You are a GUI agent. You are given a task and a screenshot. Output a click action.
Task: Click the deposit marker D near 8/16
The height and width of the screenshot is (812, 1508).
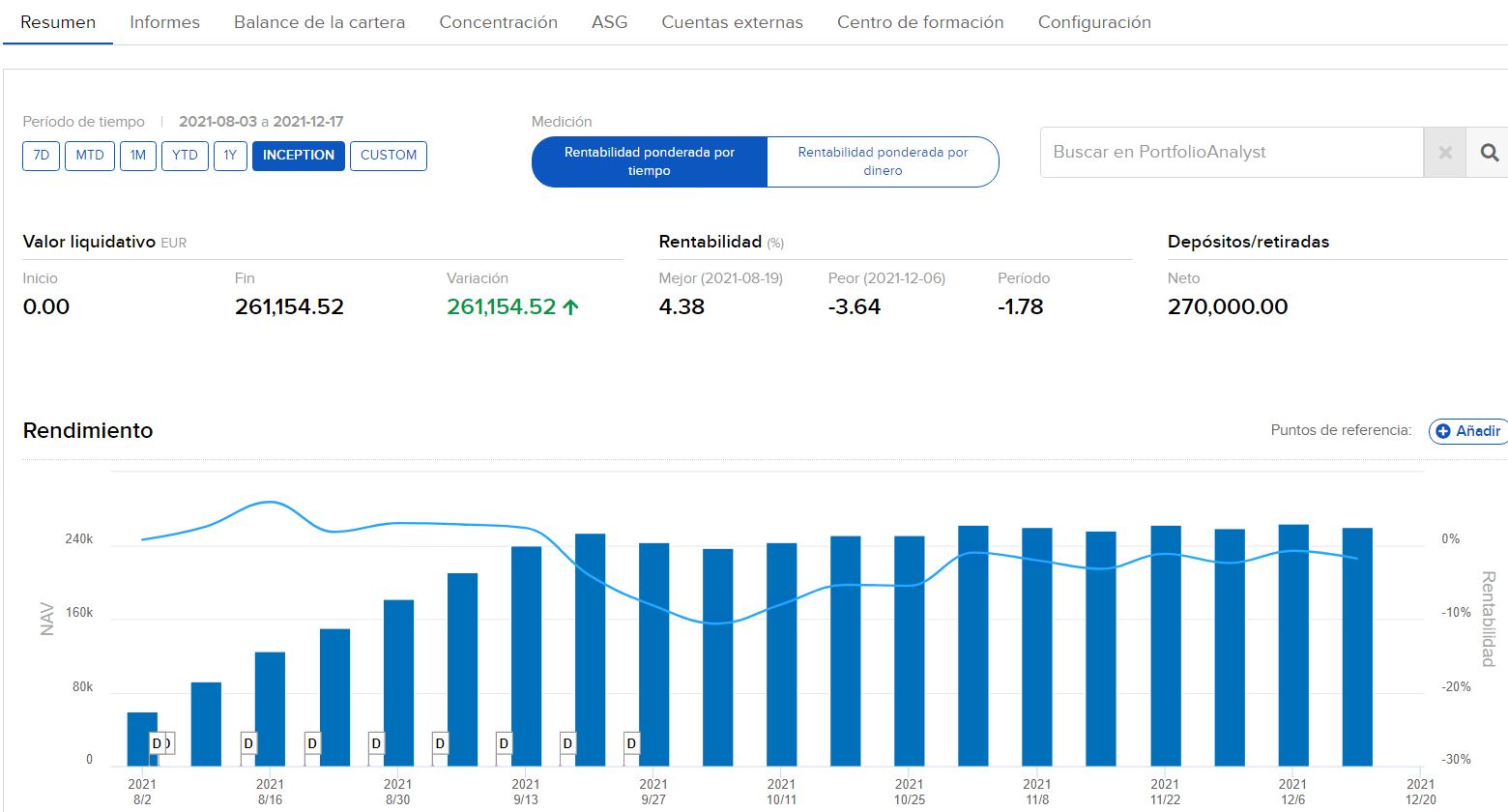tap(248, 743)
